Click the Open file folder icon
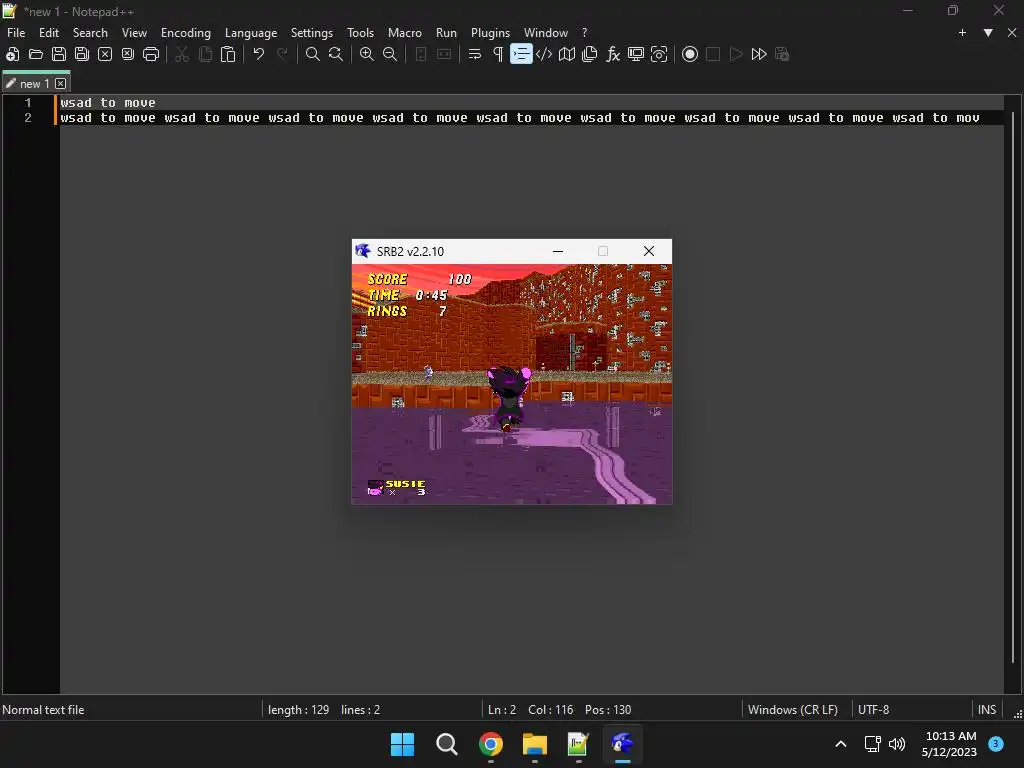The image size is (1024, 768). pyautogui.click(x=35, y=54)
